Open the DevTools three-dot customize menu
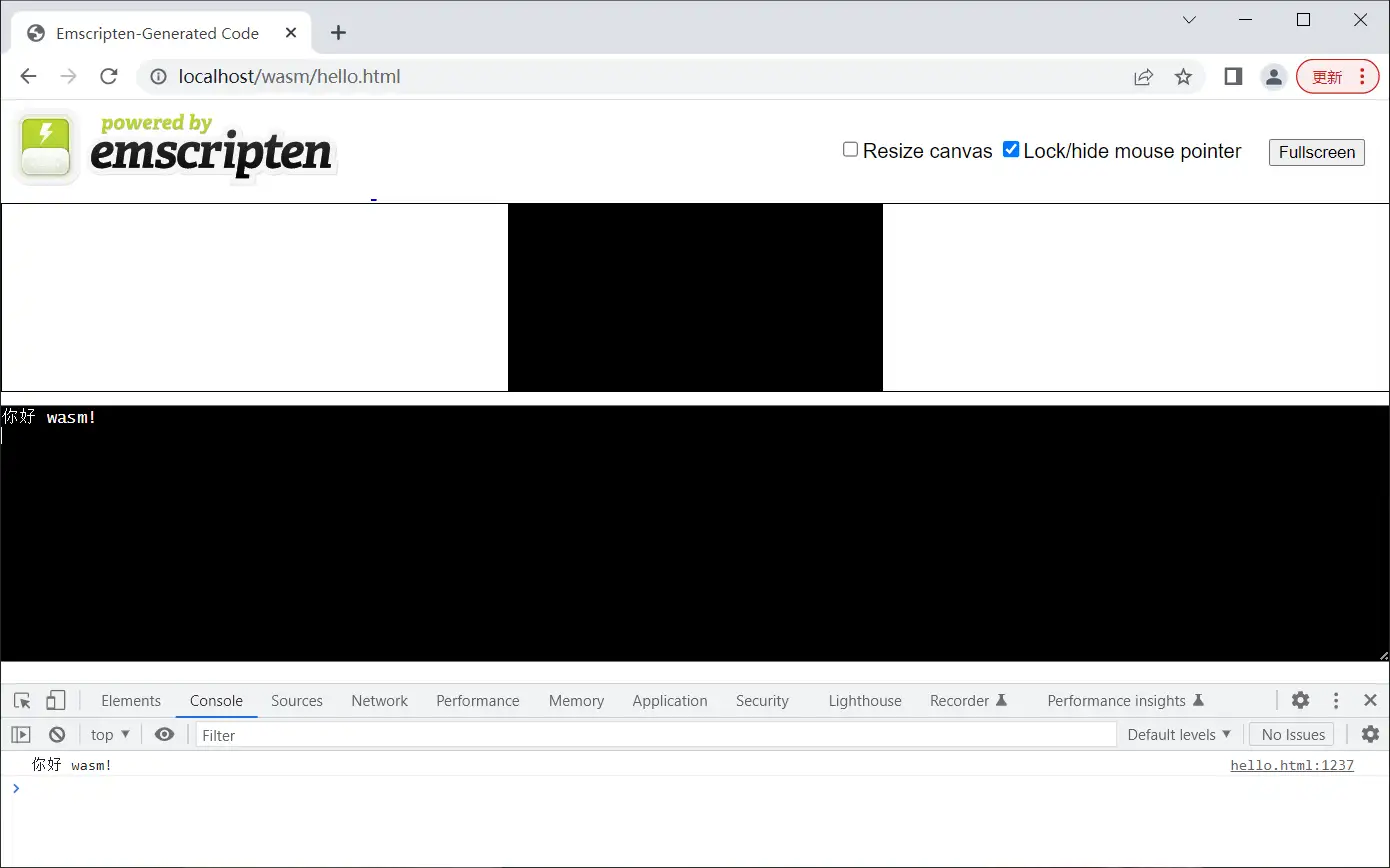1390x868 pixels. pos(1336,700)
